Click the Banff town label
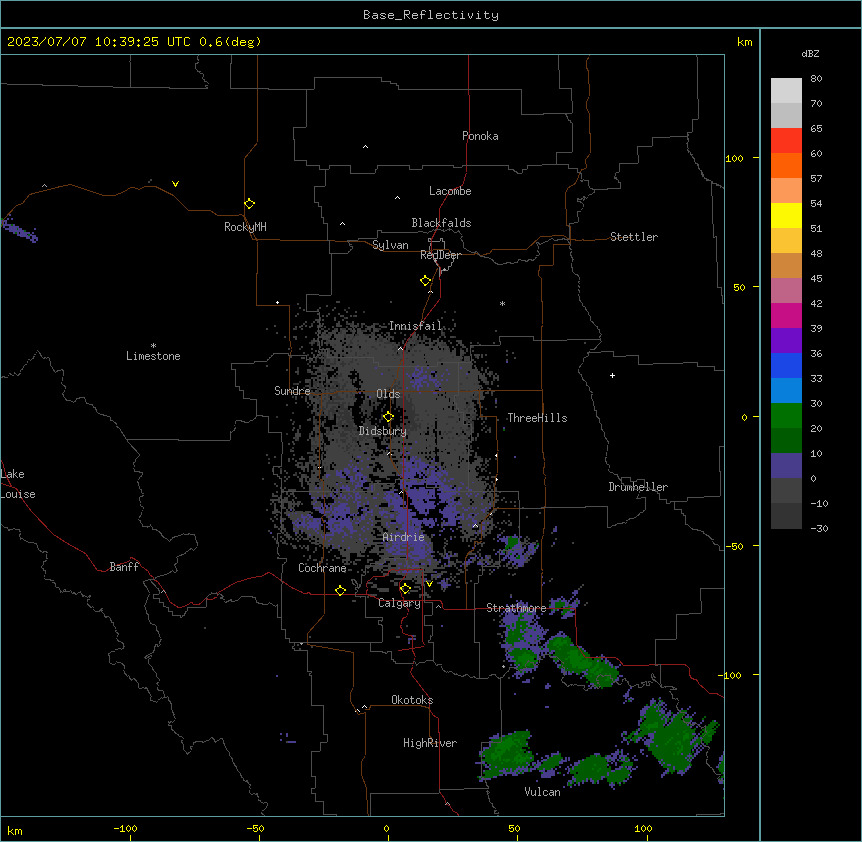862x842 pixels. (x=124, y=567)
